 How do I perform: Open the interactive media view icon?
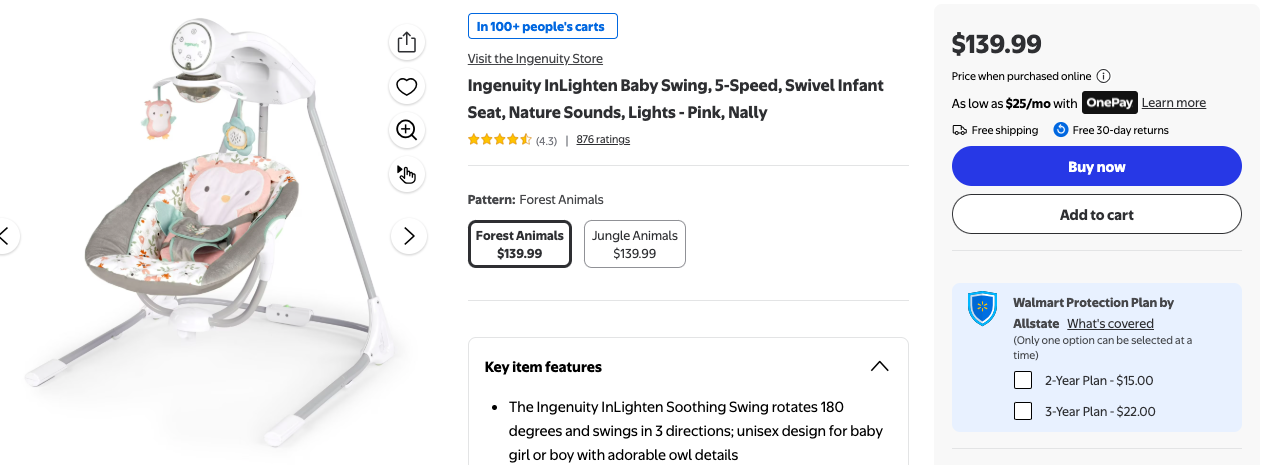(x=406, y=175)
